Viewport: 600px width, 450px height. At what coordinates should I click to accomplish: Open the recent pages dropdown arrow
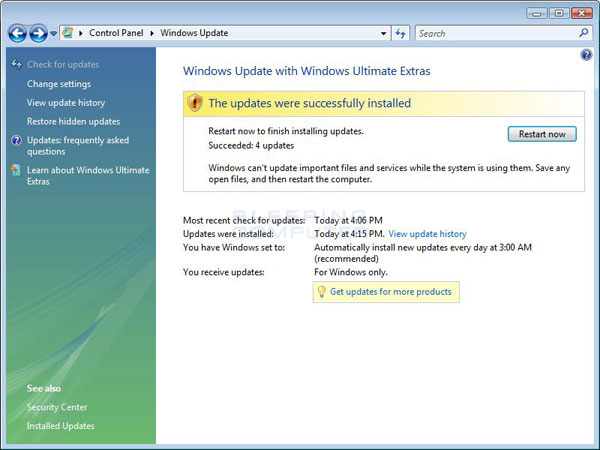tap(54, 34)
